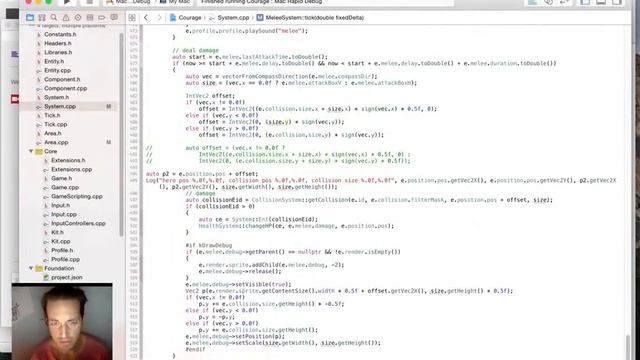Click the webcam video overlay thumbnail
The height and width of the screenshot is (360, 640).
(x=62, y=322)
